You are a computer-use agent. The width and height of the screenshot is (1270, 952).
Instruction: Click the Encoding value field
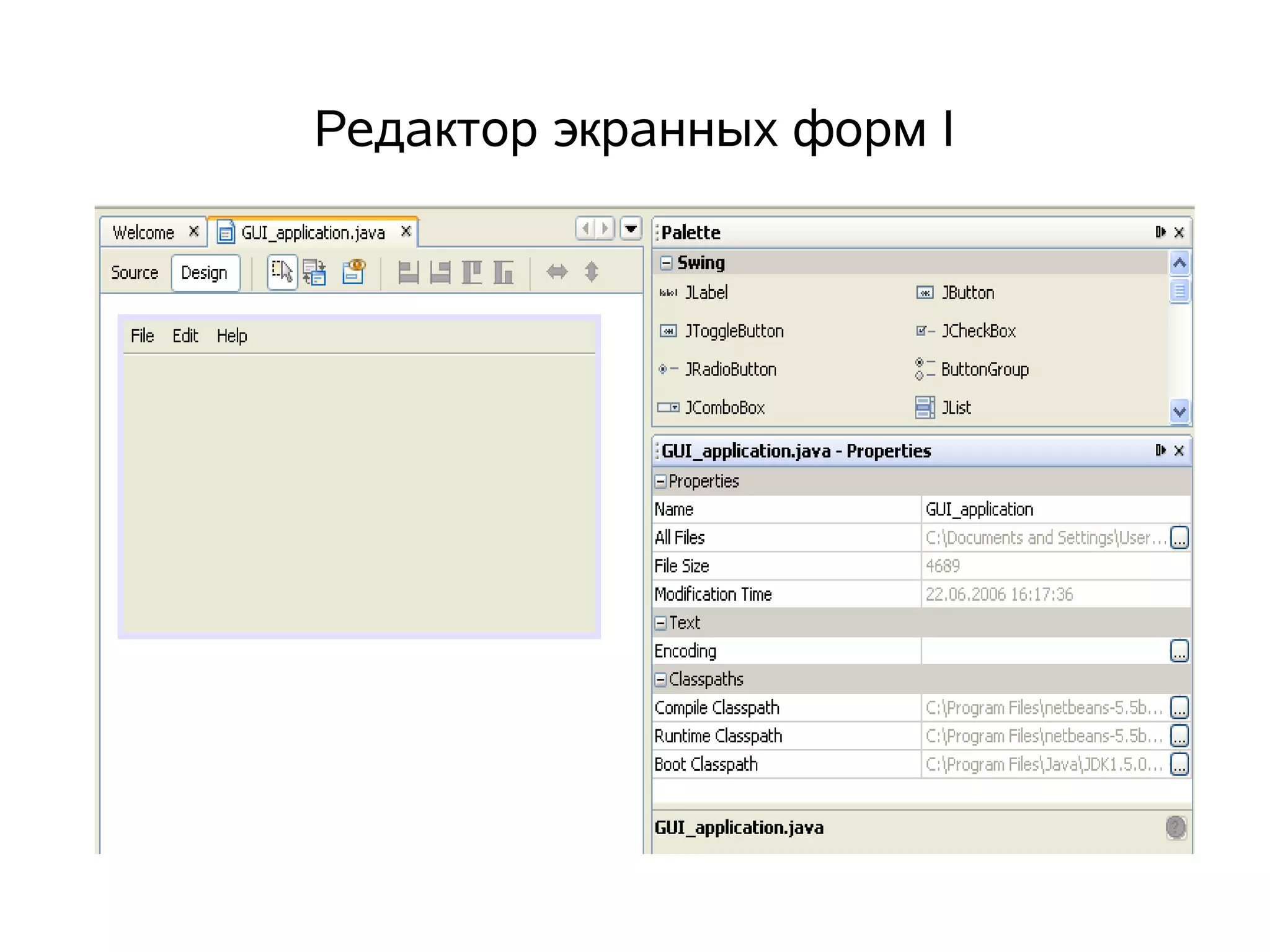click(x=1046, y=651)
